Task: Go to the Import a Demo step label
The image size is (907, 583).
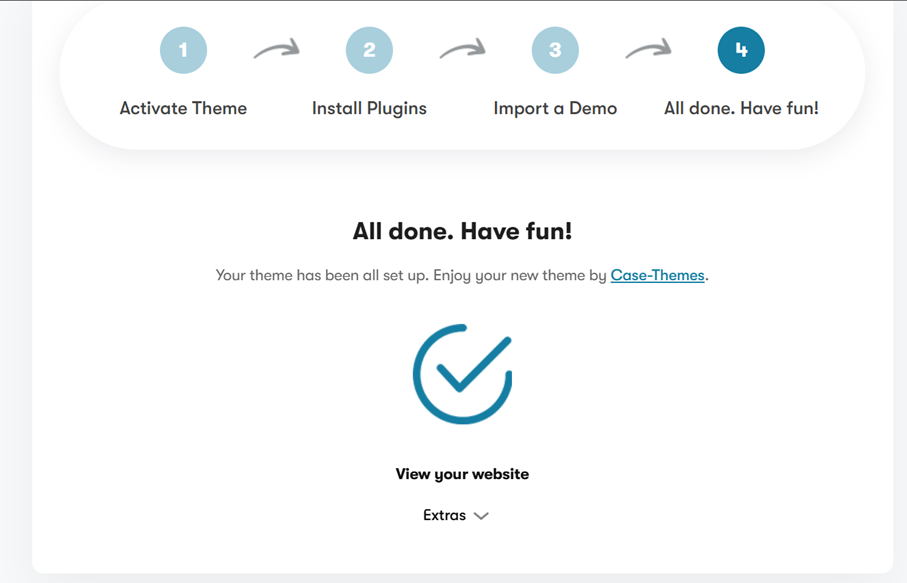Action: tap(555, 108)
